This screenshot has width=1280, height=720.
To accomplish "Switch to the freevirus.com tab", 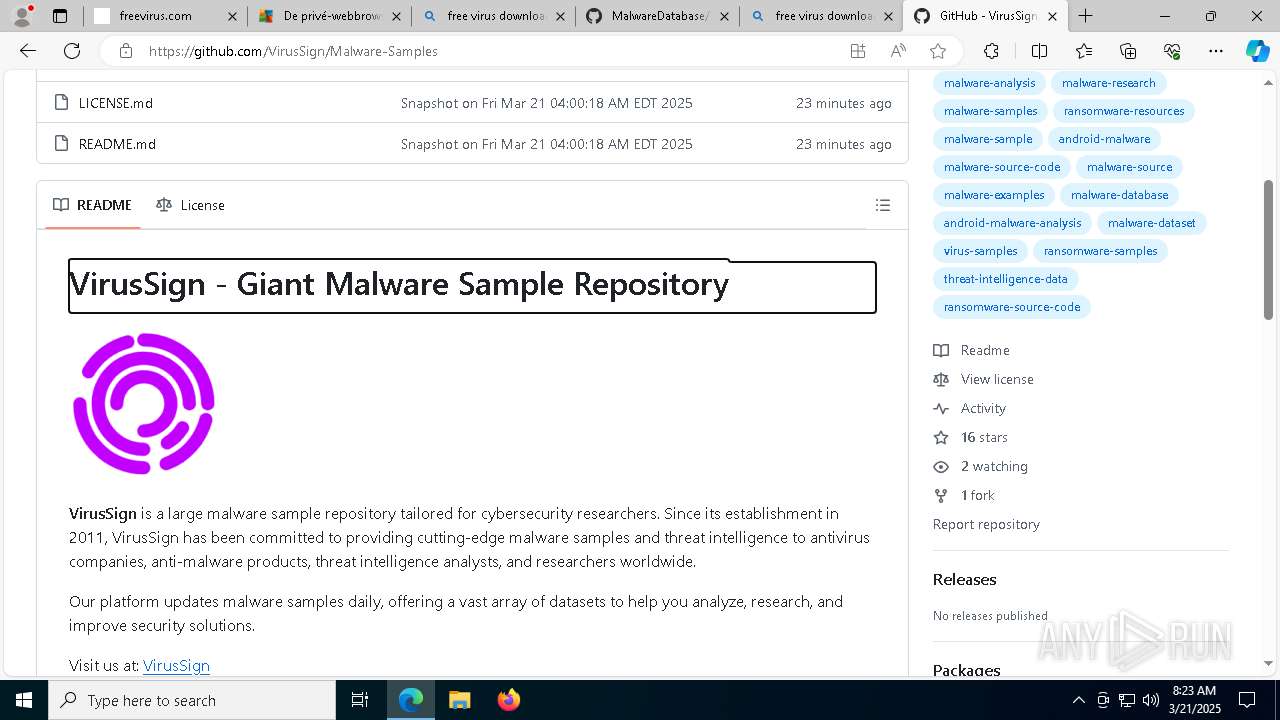I will point(165,16).
